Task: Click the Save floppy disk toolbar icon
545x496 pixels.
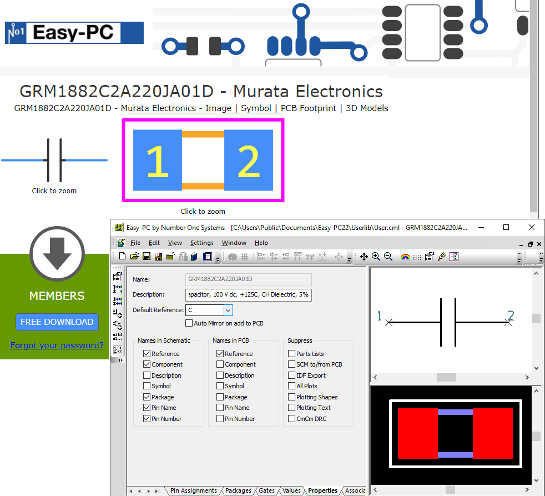Action: point(146,257)
